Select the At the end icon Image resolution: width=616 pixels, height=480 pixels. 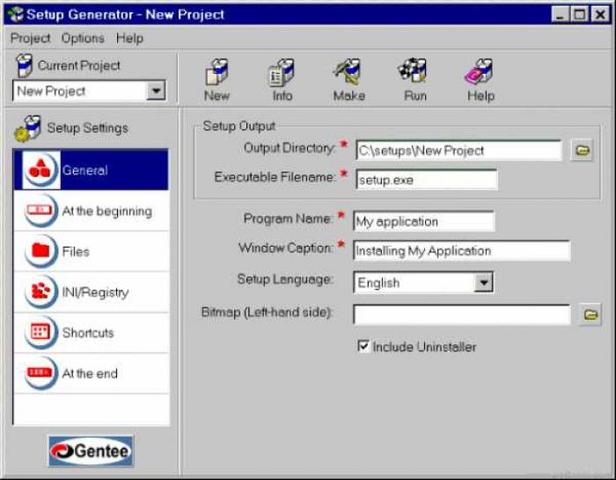[x=40, y=373]
